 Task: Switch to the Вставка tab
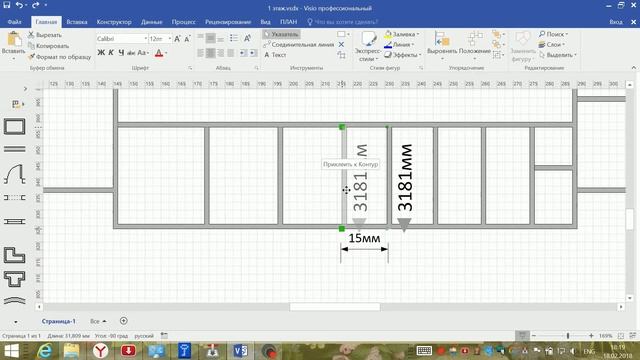(x=77, y=22)
